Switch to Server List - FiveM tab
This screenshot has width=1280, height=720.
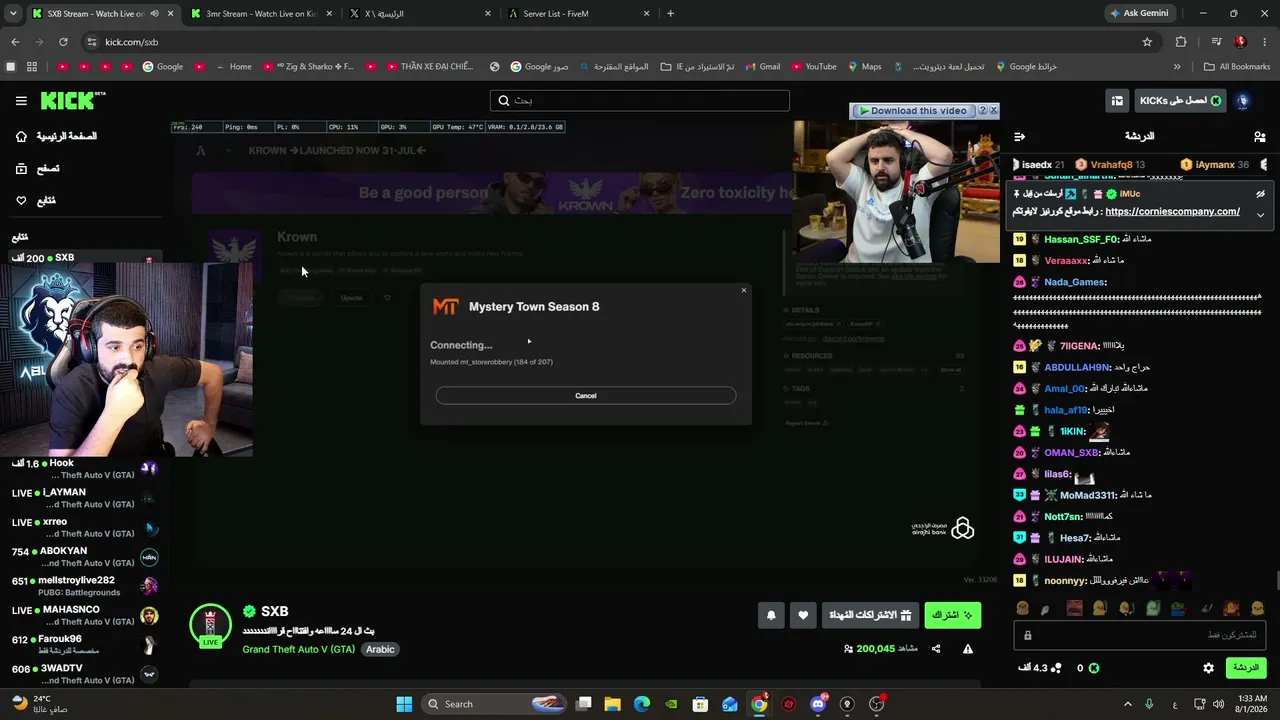tap(580, 14)
